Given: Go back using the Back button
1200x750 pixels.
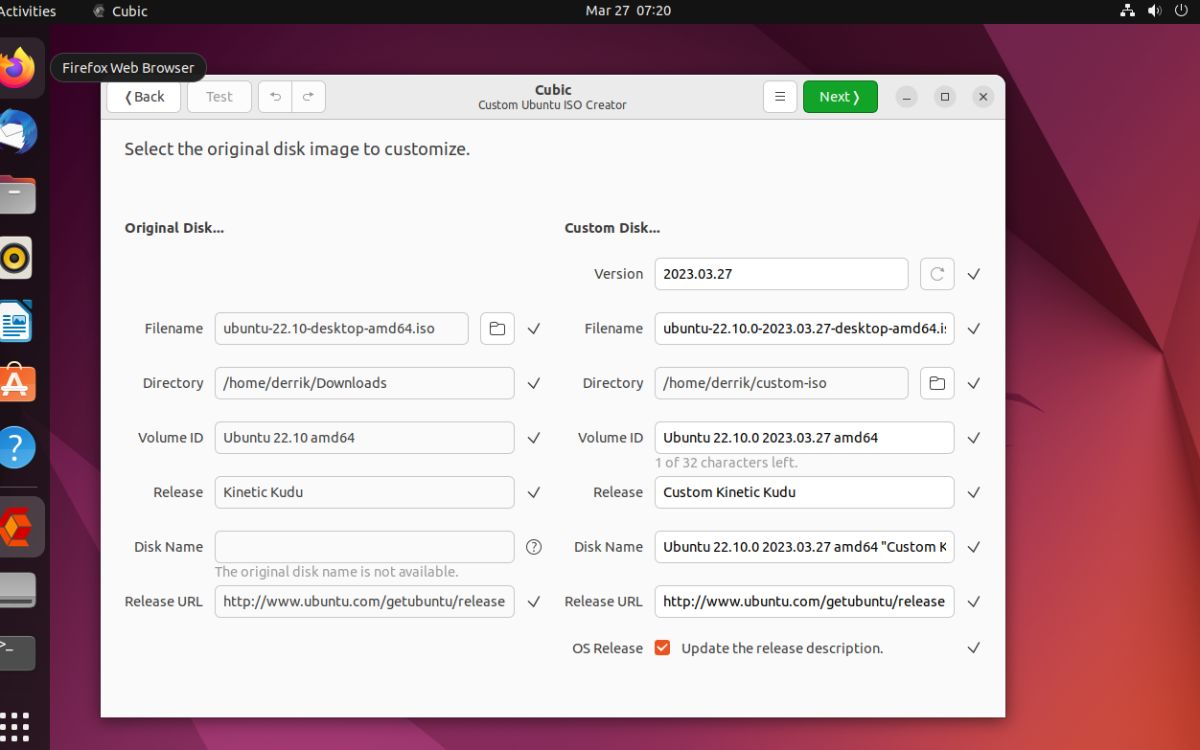Looking at the screenshot, I should pyautogui.click(x=143, y=96).
